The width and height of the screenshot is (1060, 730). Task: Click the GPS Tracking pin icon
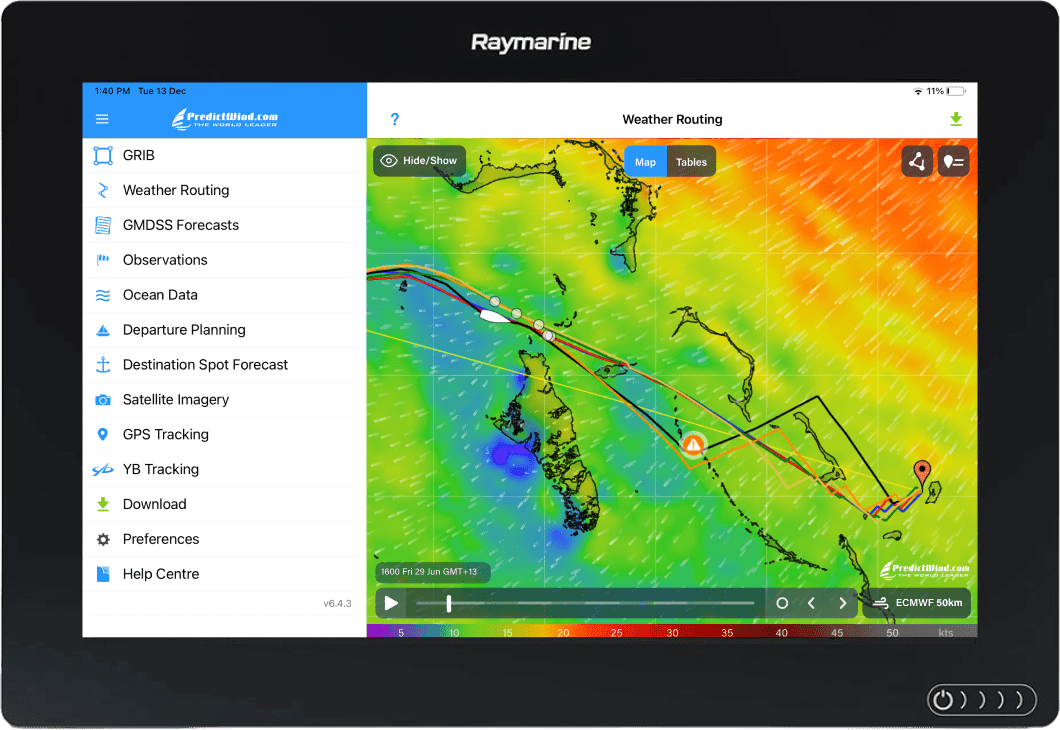tap(102, 434)
